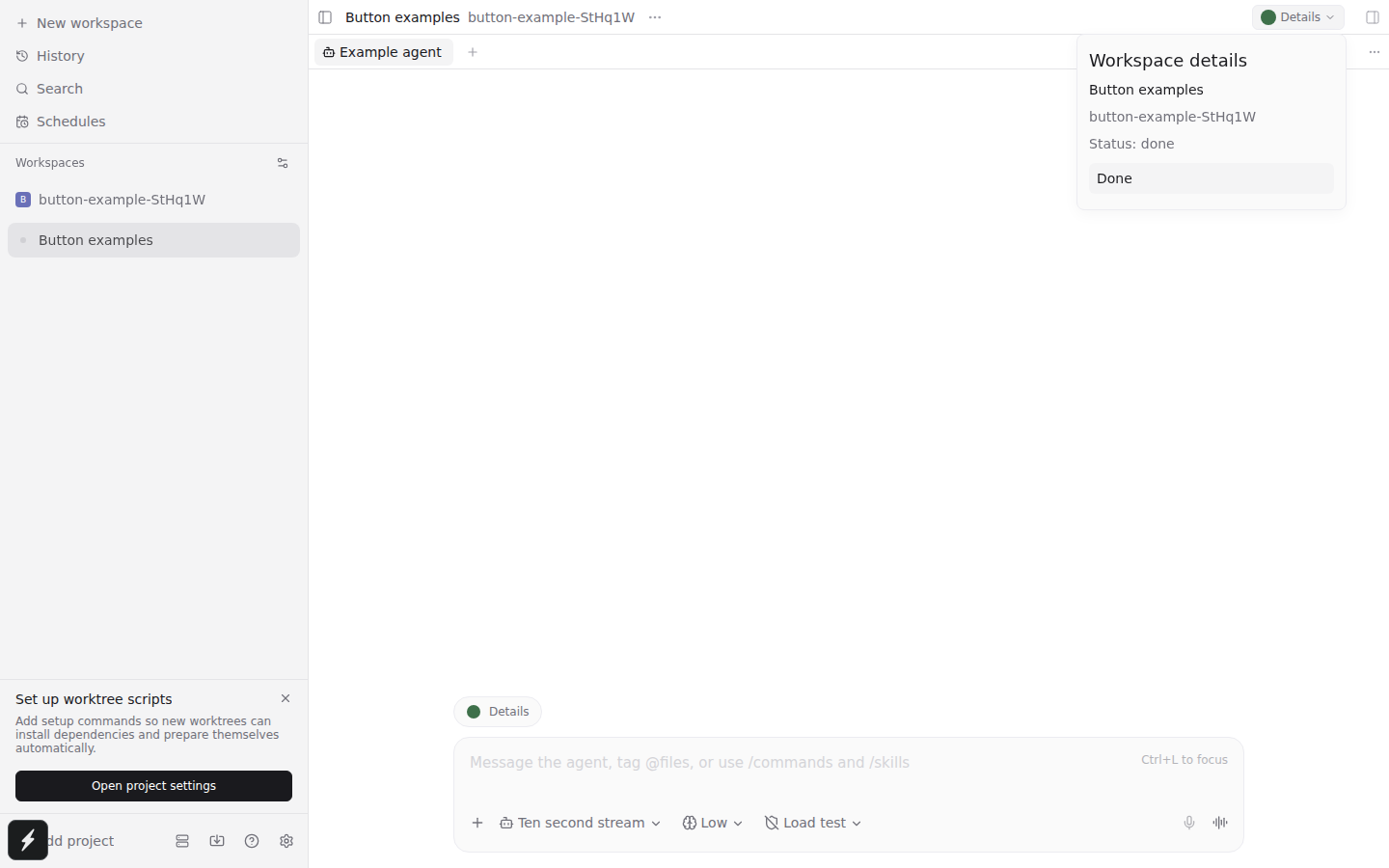The width and height of the screenshot is (1389, 868).
Task: Click the Workspaces section label
Action: tap(50, 163)
